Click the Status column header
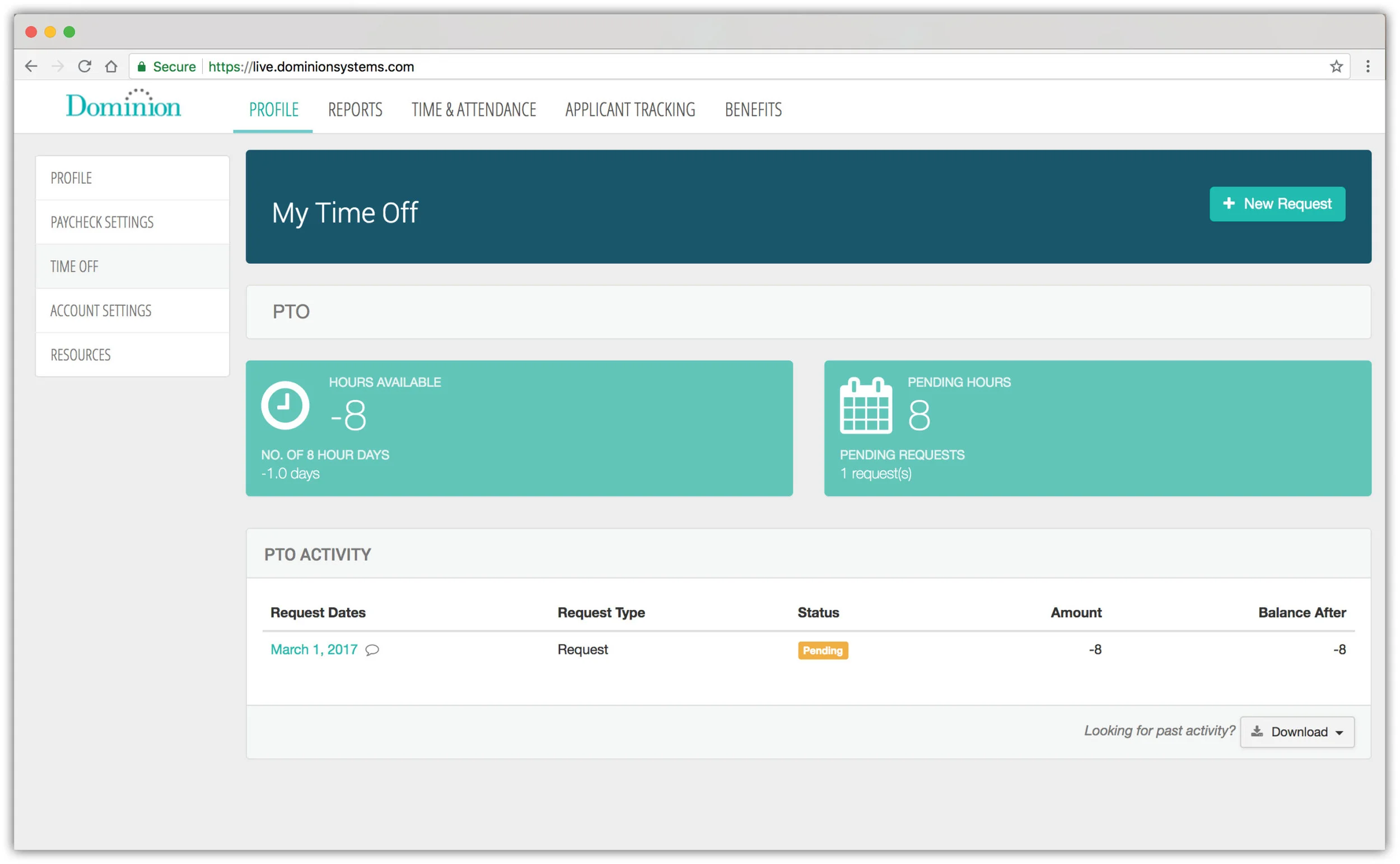This screenshot has width=1400, height=864. click(x=818, y=612)
